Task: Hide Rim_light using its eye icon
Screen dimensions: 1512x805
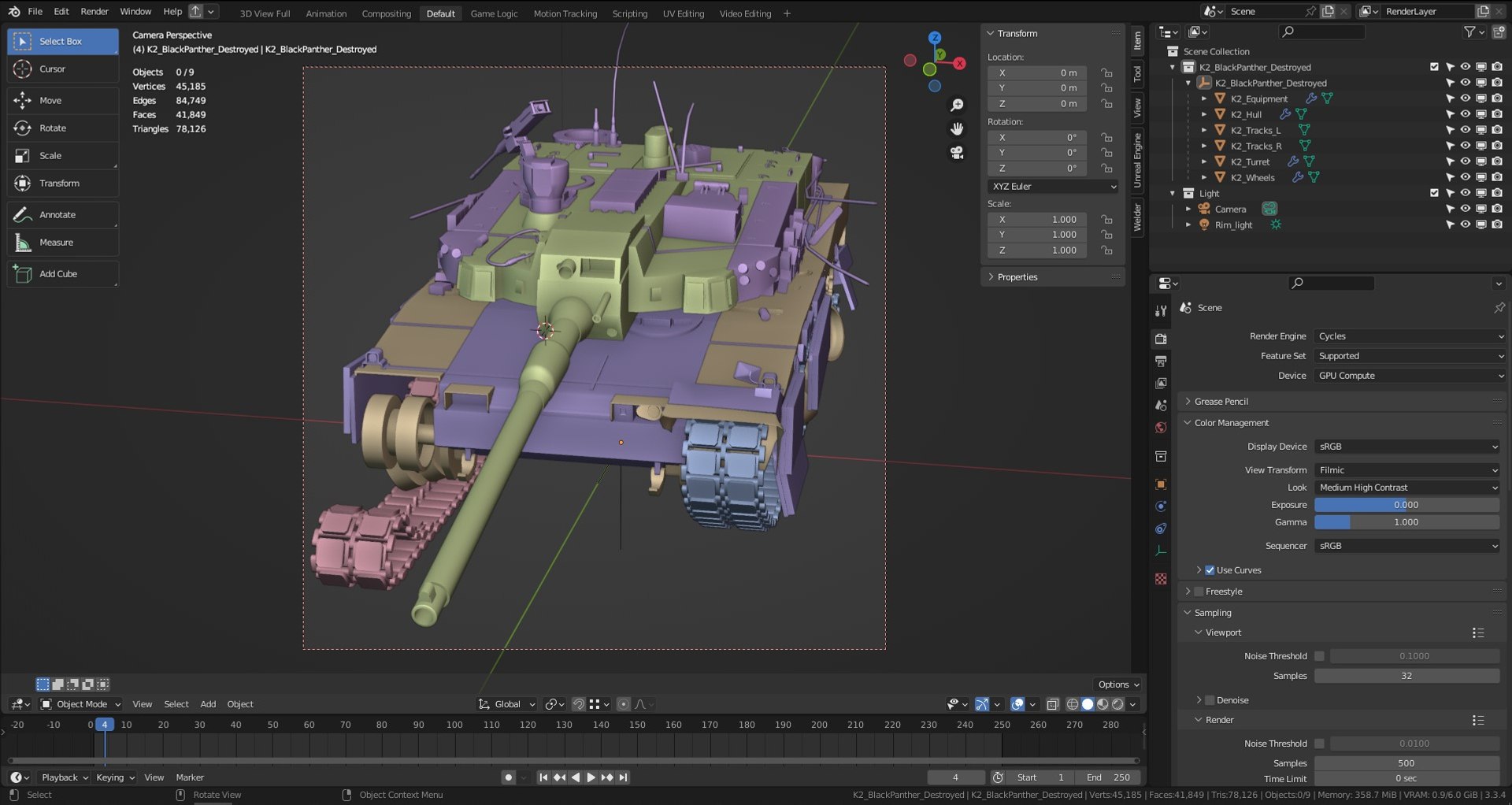Action: [1465, 224]
